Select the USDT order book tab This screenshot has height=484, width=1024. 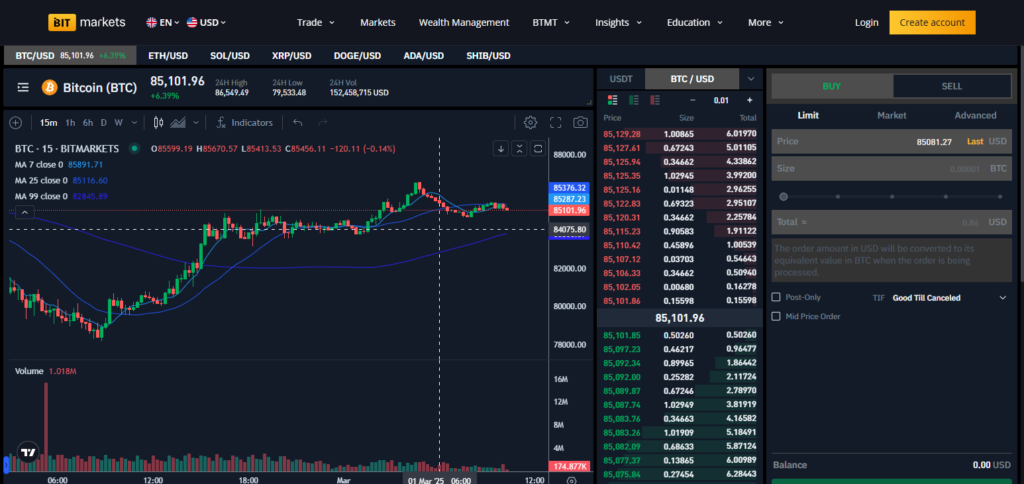click(621, 79)
